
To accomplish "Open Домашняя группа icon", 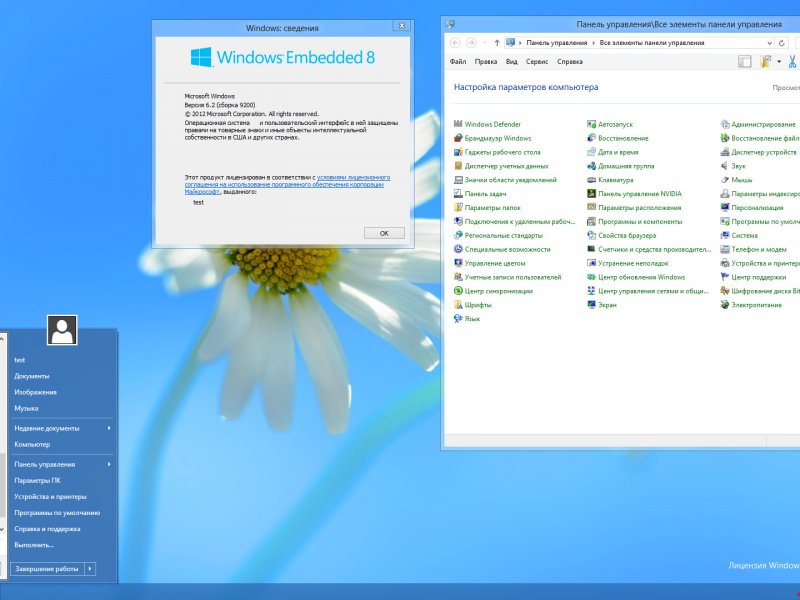I will coord(591,166).
